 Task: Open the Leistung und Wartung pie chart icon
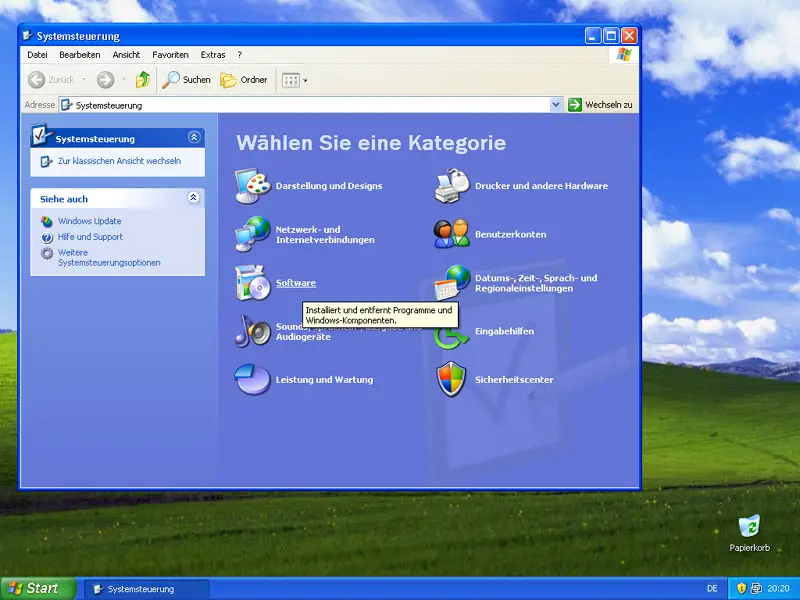click(x=253, y=380)
